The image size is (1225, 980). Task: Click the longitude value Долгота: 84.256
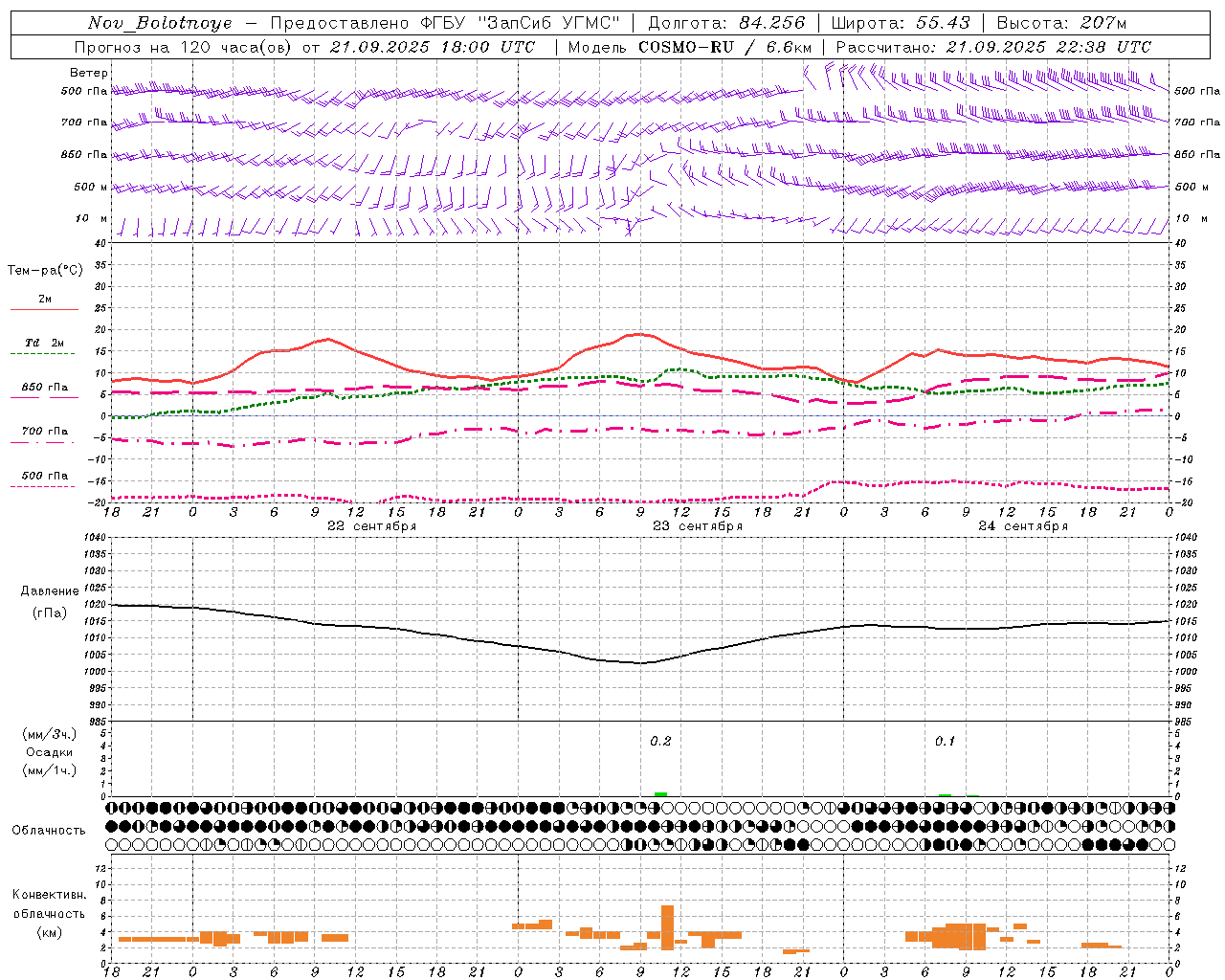pos(726,23)
